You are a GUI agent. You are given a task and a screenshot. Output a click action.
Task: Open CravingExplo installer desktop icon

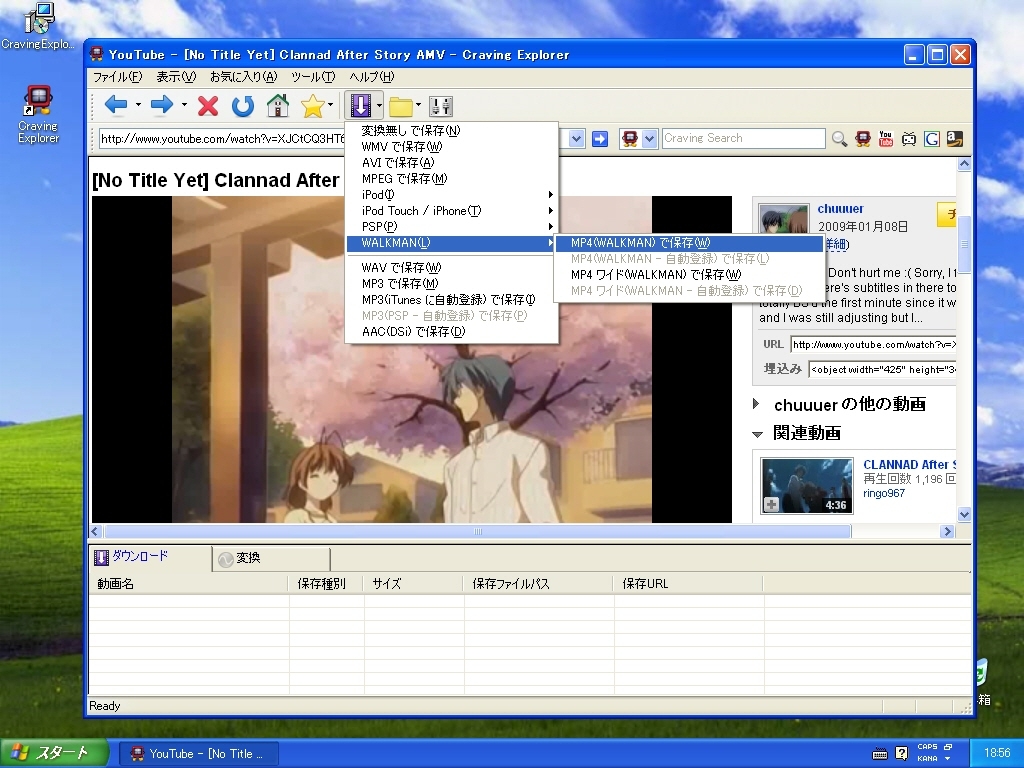point(38,26)
